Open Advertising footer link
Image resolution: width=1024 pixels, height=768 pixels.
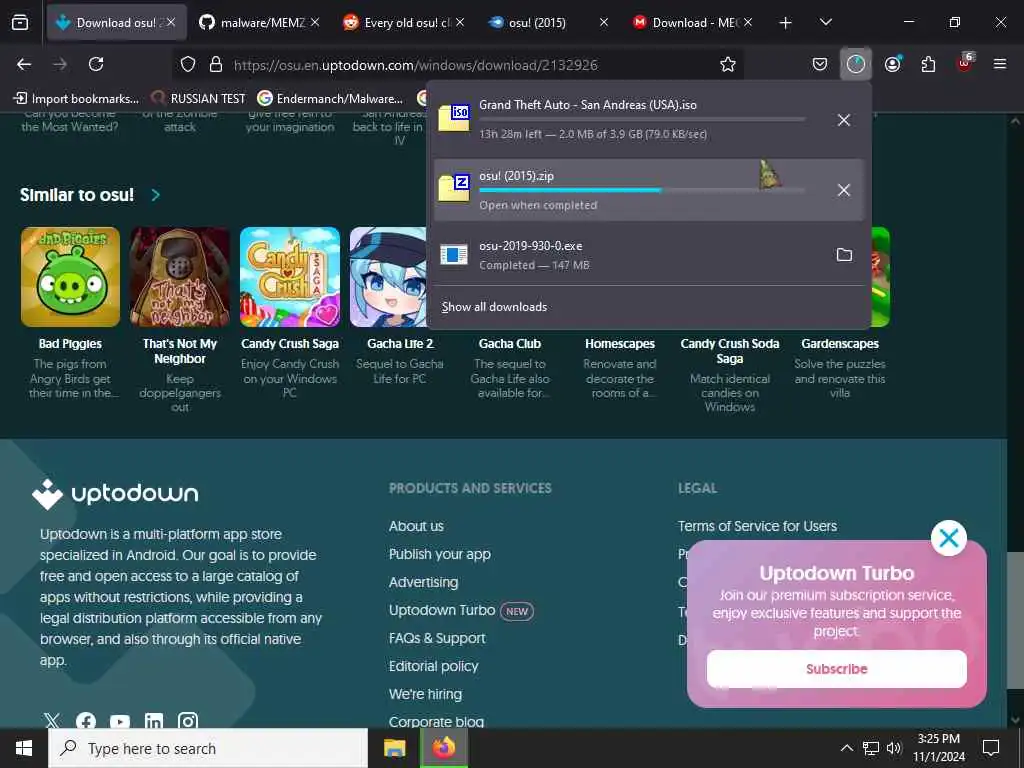pos(423,583)
